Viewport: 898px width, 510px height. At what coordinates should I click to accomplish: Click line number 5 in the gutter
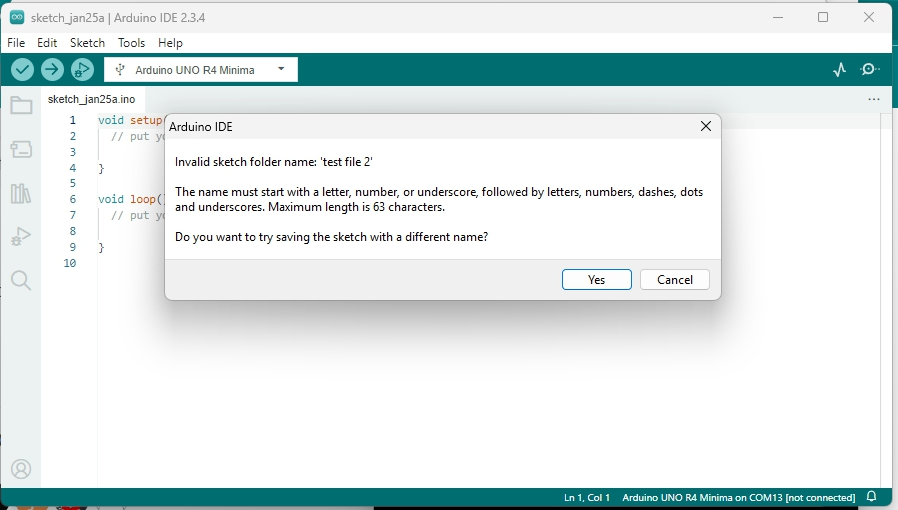click(x=73, y=183)
